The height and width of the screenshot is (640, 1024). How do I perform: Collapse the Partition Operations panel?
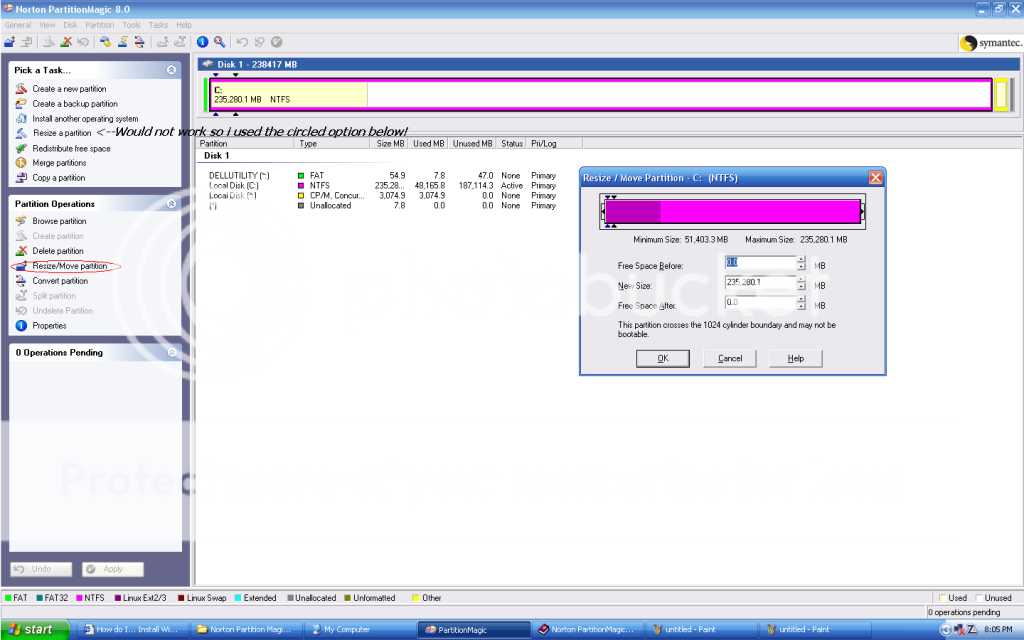tap(171, 204)
